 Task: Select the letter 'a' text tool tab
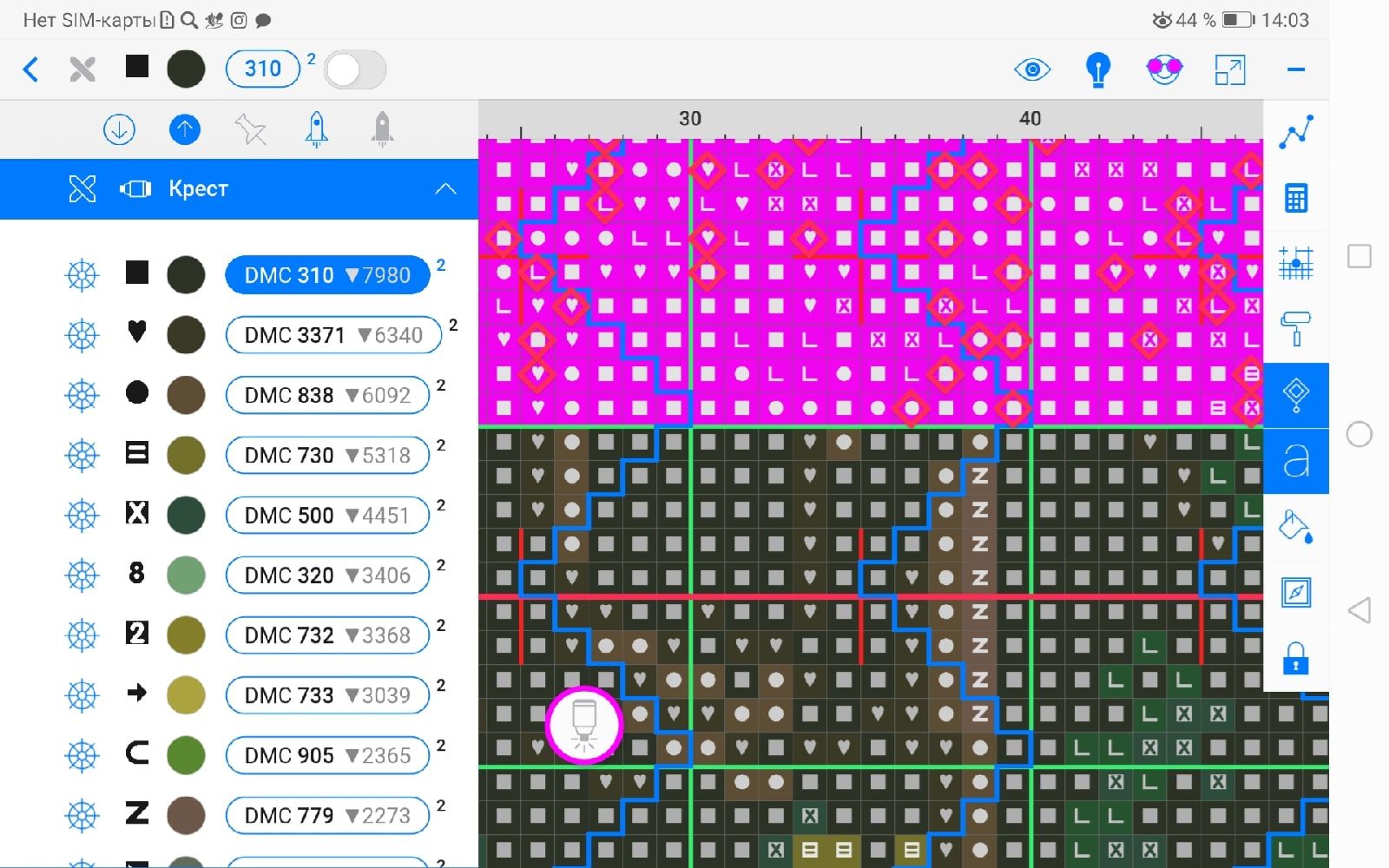pos(1296,461)
